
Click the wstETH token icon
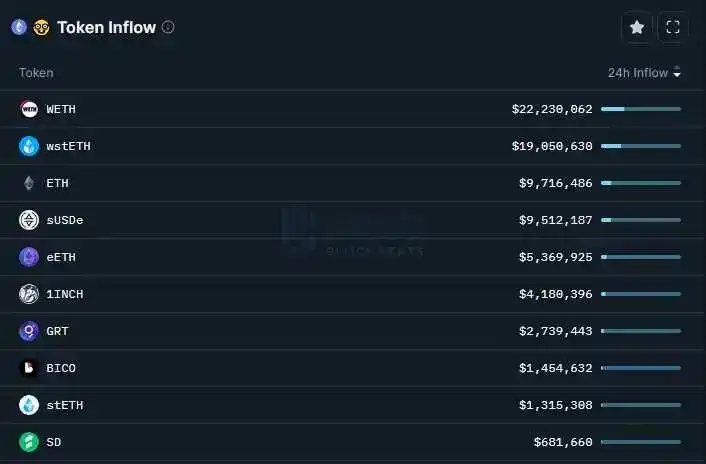(29, 146)
